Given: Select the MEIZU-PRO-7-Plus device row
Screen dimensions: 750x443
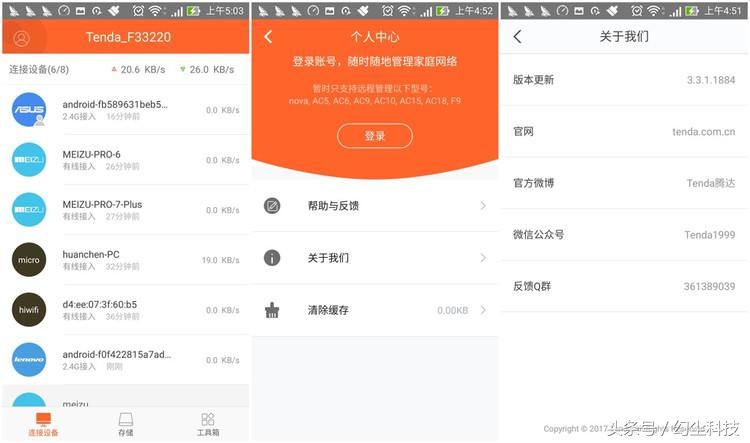Looking at the screenshot, I should coord(125,210).
